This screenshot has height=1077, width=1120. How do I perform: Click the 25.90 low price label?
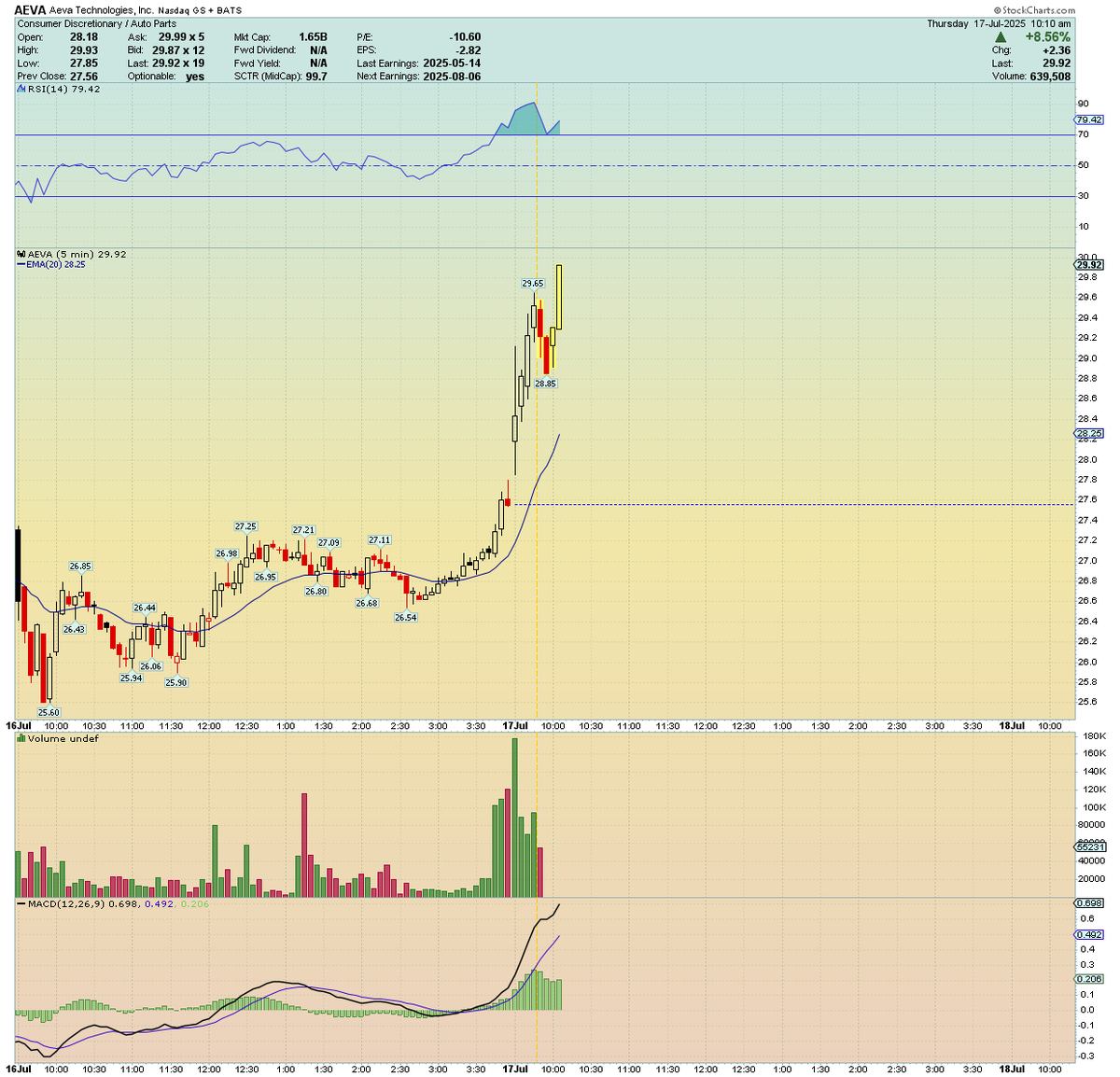(x=175, y=682)
